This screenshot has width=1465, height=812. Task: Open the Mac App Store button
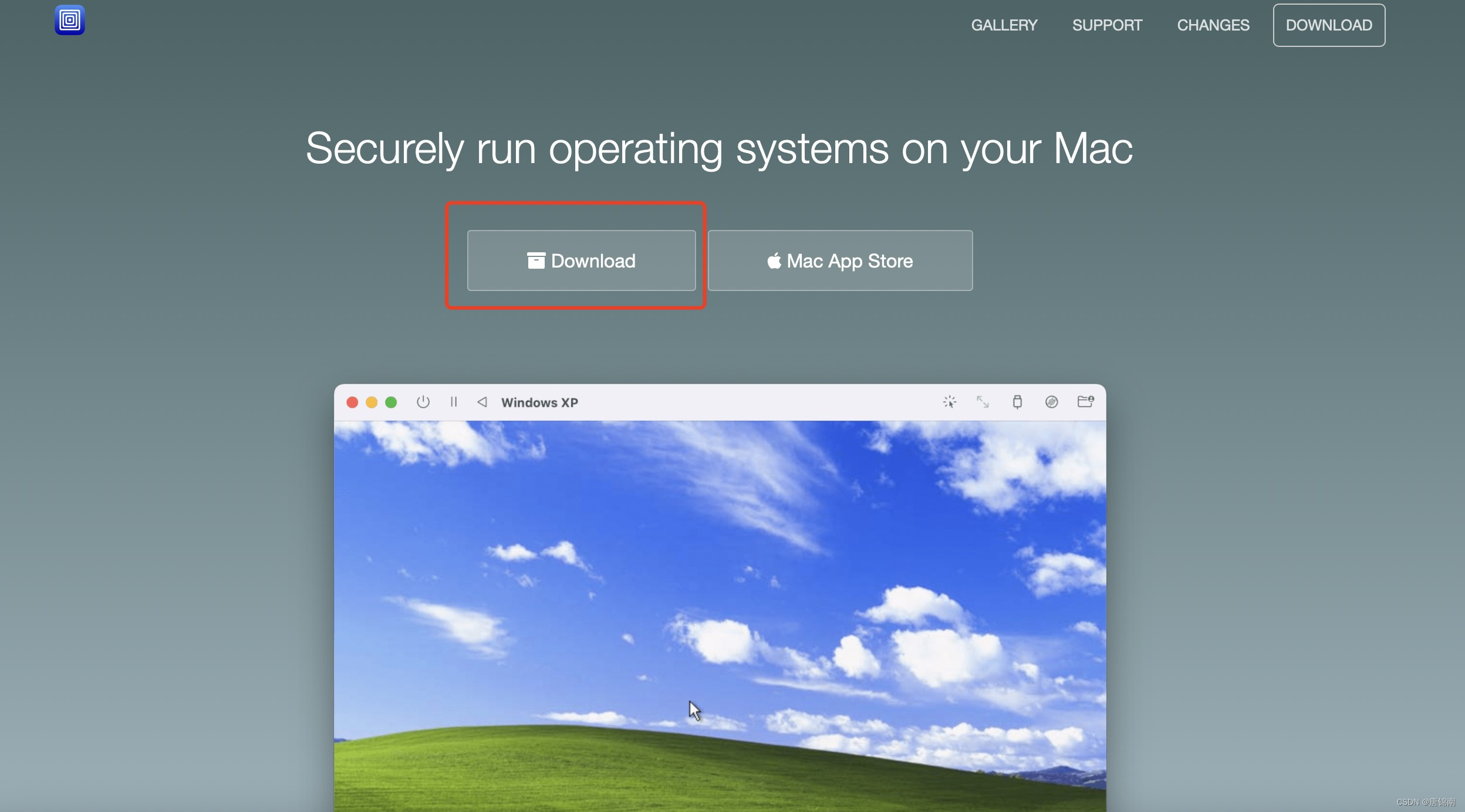click(x=840, y=260)
